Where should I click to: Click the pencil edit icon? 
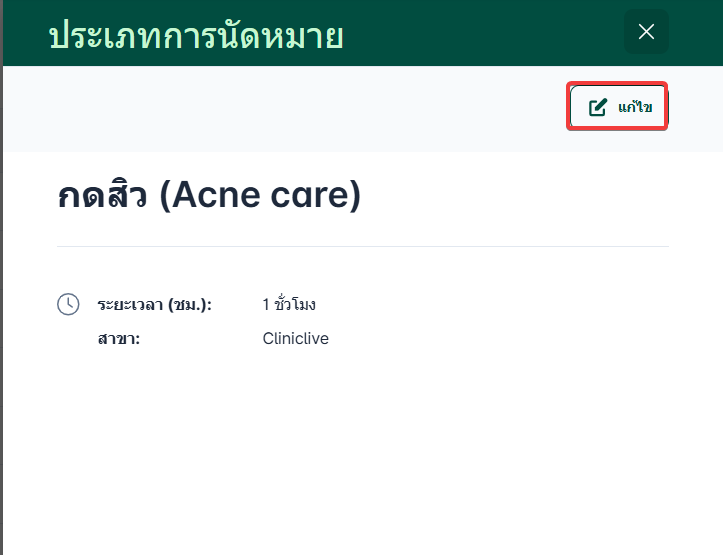598,107
